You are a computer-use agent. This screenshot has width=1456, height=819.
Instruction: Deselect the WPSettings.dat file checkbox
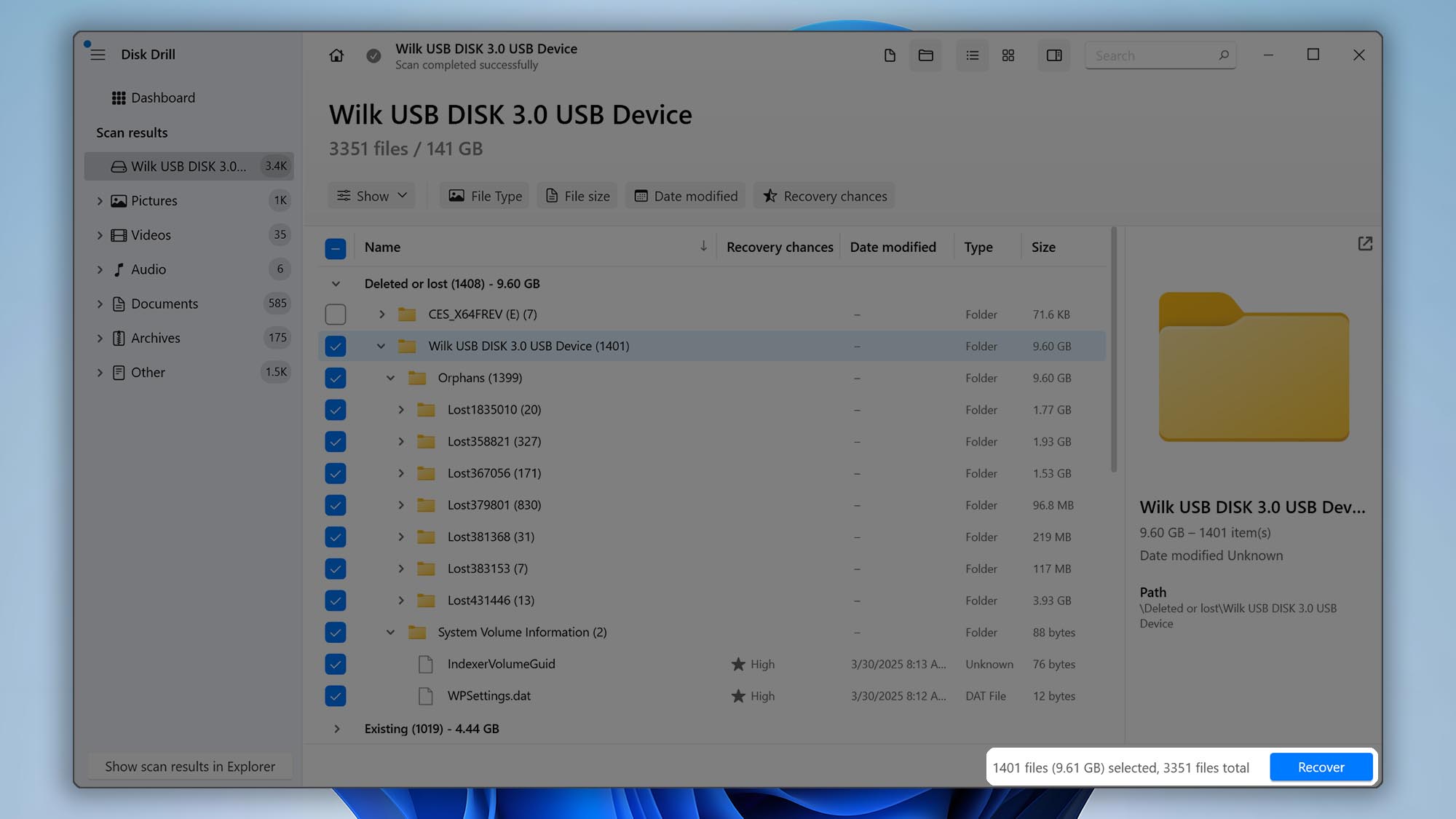(x=336, y=696)
